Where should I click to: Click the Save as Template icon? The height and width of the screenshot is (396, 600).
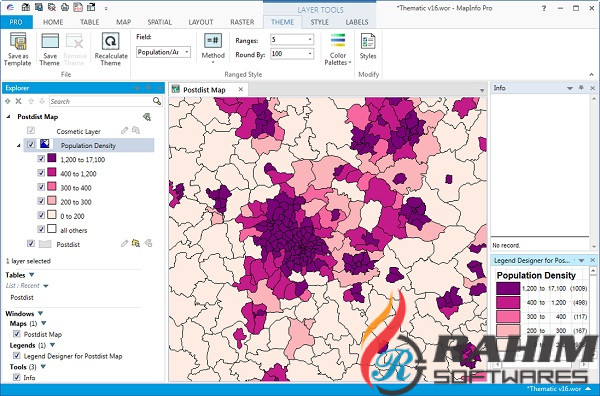click(x=18, y=42)
